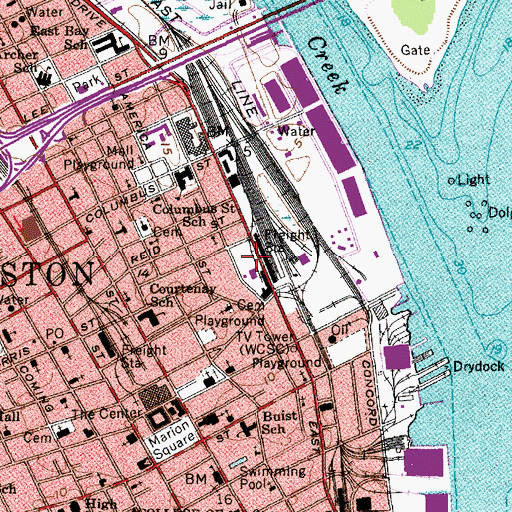Choose the "Buist Sch" school label
Image resolution: width=512 pixels, height=512 pixels.
click(279, 422)
